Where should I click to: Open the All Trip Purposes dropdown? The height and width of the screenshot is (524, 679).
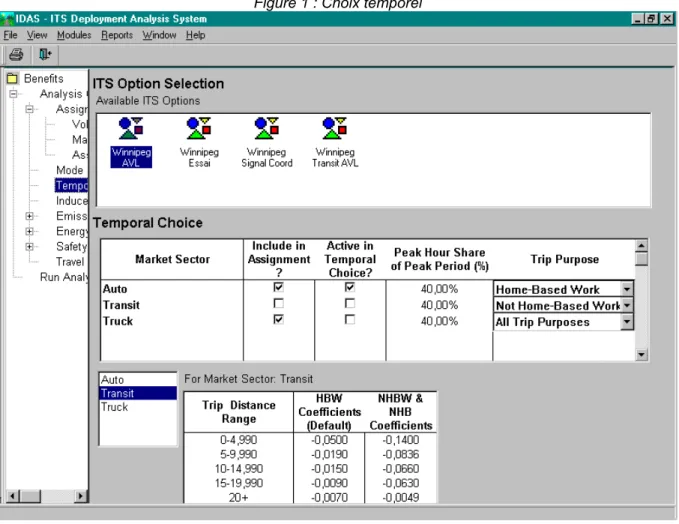627,322
